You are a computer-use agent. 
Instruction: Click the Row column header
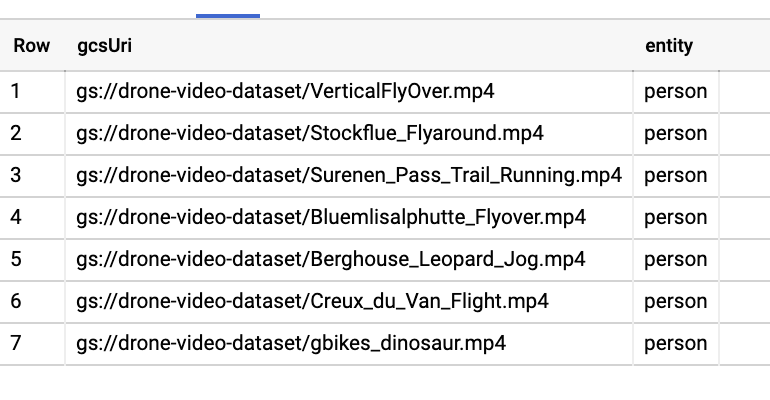pos(32,46)
